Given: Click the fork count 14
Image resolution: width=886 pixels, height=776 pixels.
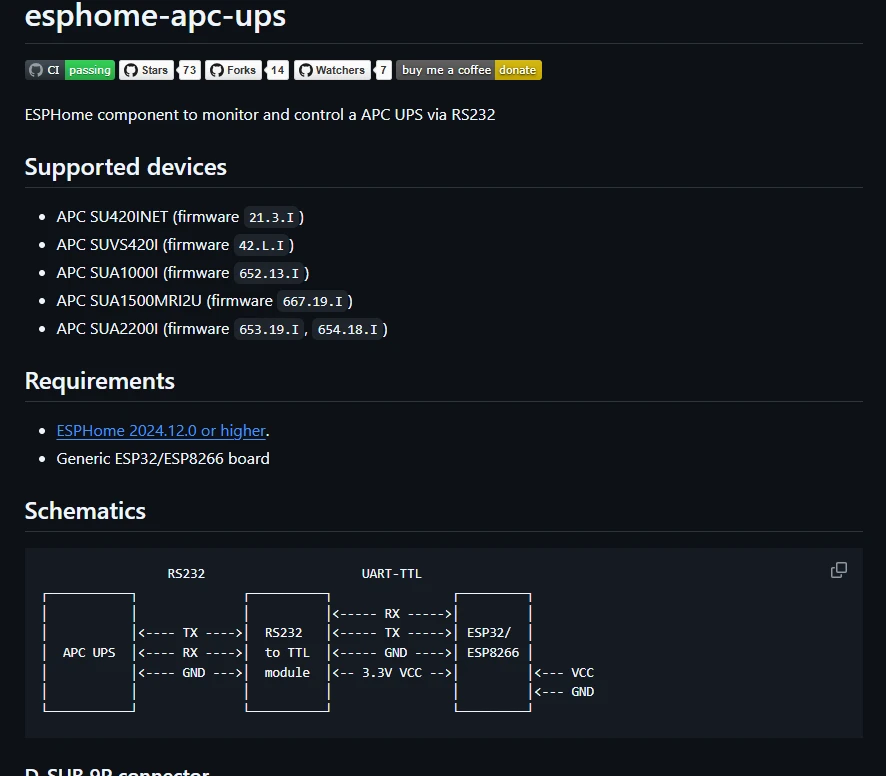Looking at the screenshot, I should click(x=277, y=70).
